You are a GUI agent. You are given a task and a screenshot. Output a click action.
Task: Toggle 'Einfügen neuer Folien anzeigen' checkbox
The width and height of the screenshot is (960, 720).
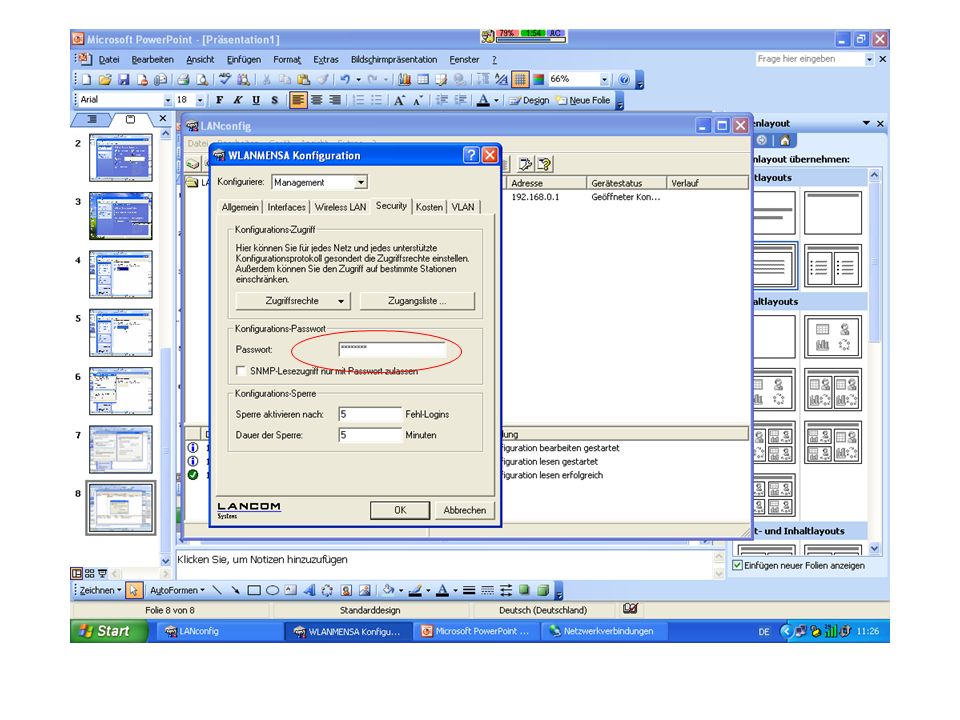[738, 565]
